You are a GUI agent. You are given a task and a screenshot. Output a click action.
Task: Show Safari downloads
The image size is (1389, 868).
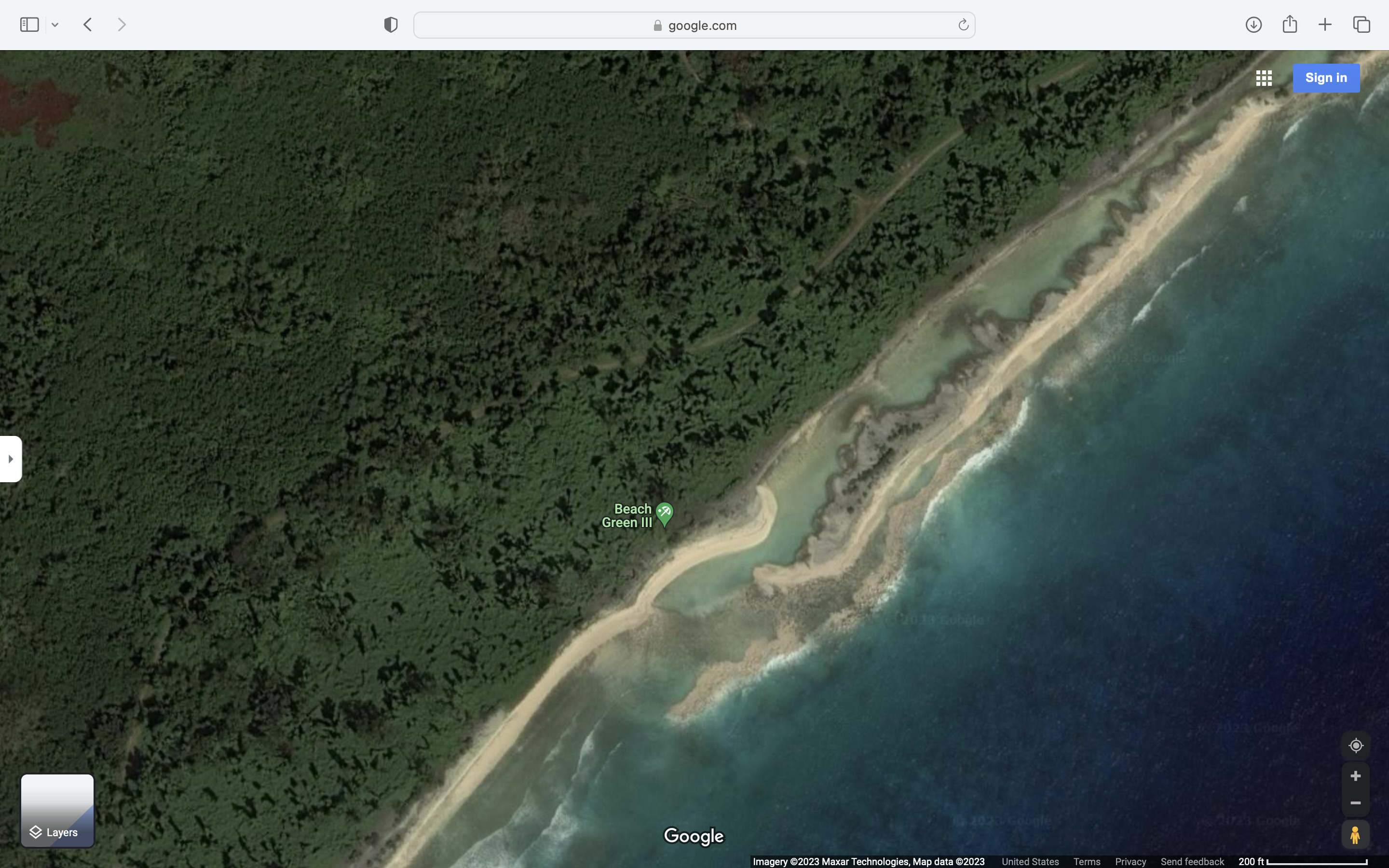(1253, 25)
